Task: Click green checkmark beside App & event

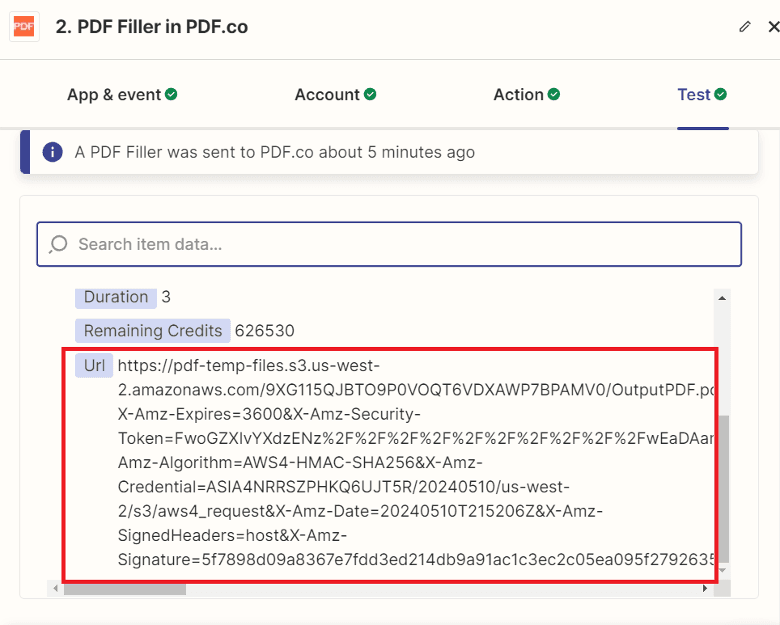Action: pos(171,94)
